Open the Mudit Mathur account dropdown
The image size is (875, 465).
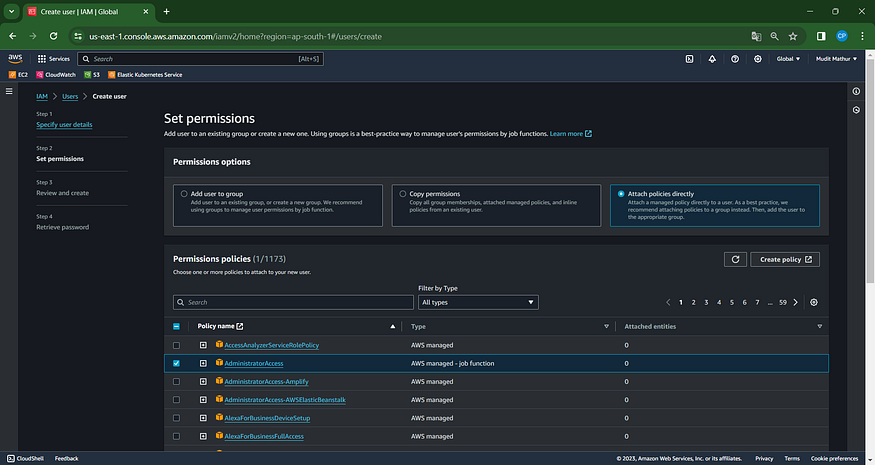point(836,59)
